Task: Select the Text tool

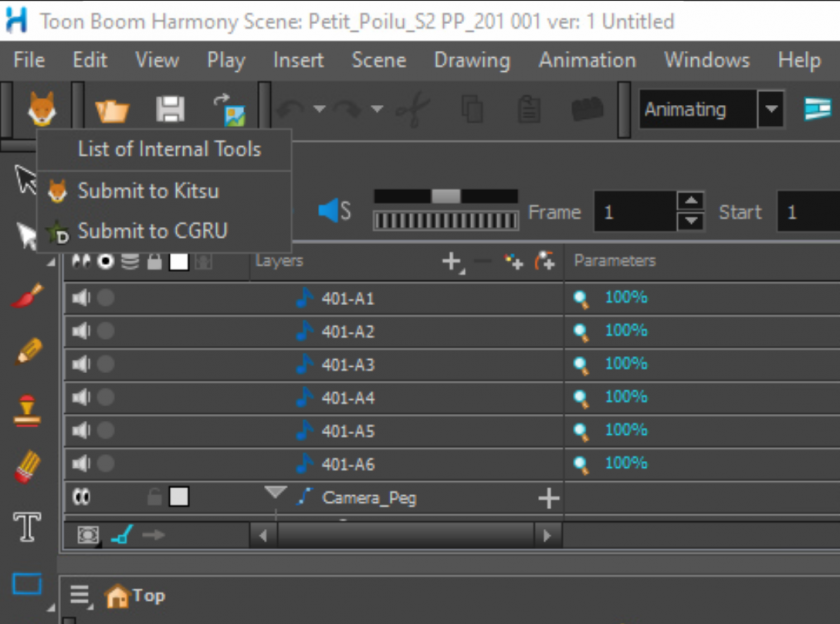Action: 27,527
